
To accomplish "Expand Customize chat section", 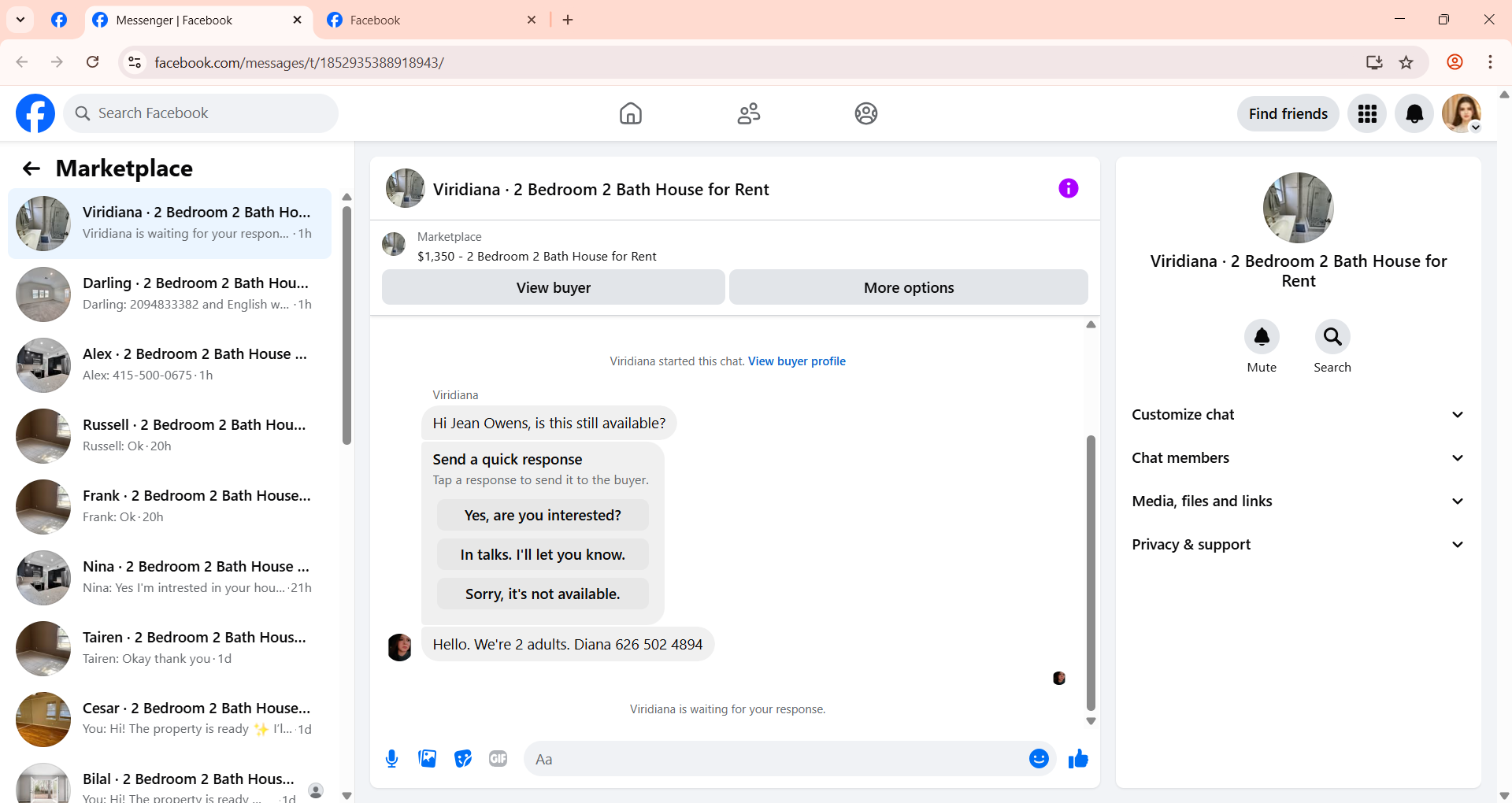I will pos(1299,415).
